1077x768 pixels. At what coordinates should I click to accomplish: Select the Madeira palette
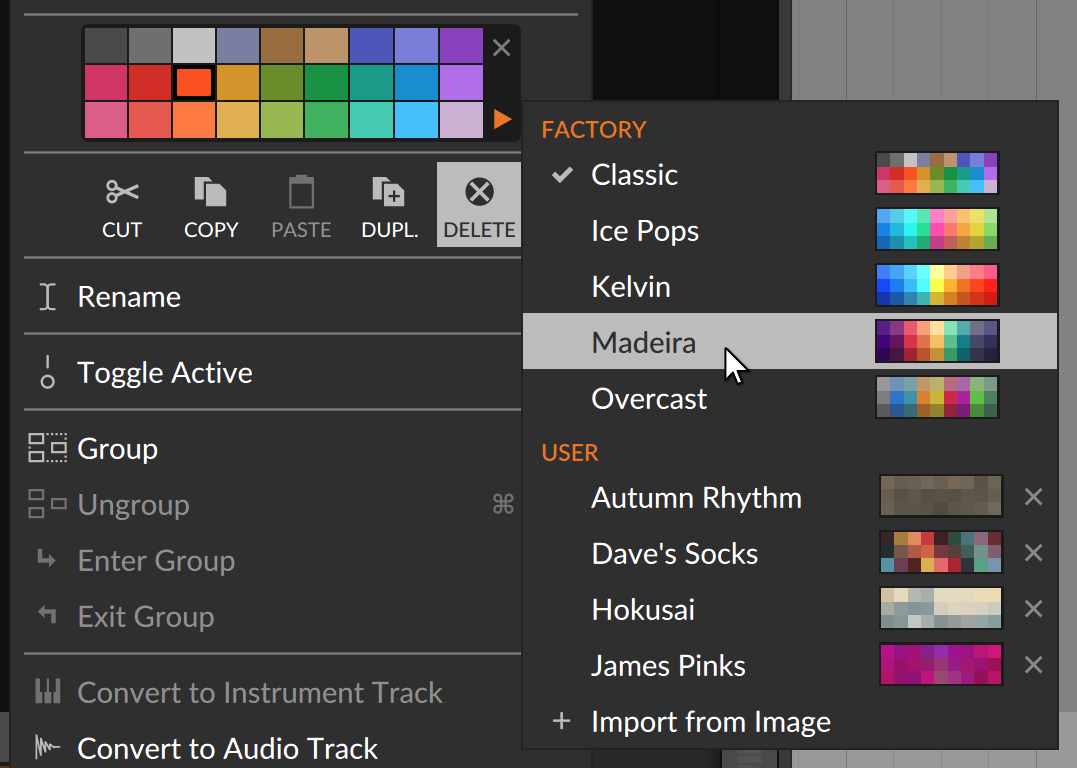[644, 342]
